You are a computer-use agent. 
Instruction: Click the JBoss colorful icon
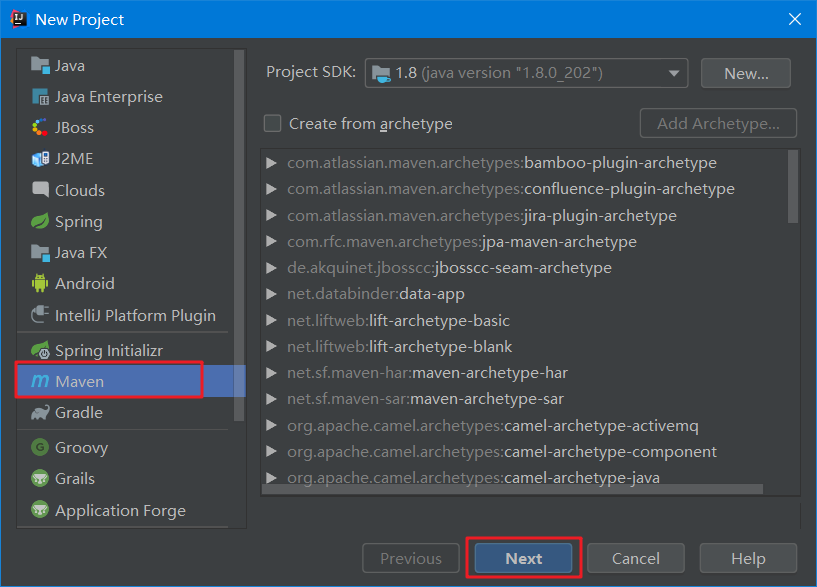pos(40,128)
